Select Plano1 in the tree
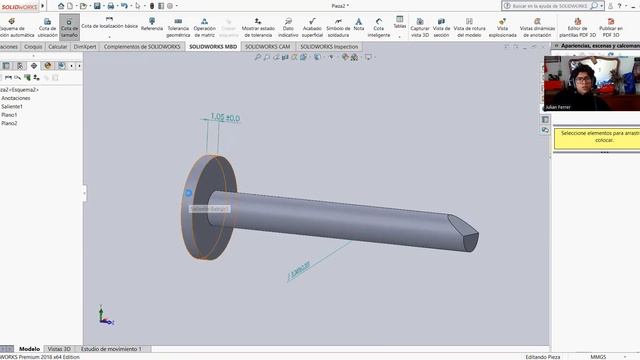 9,115
